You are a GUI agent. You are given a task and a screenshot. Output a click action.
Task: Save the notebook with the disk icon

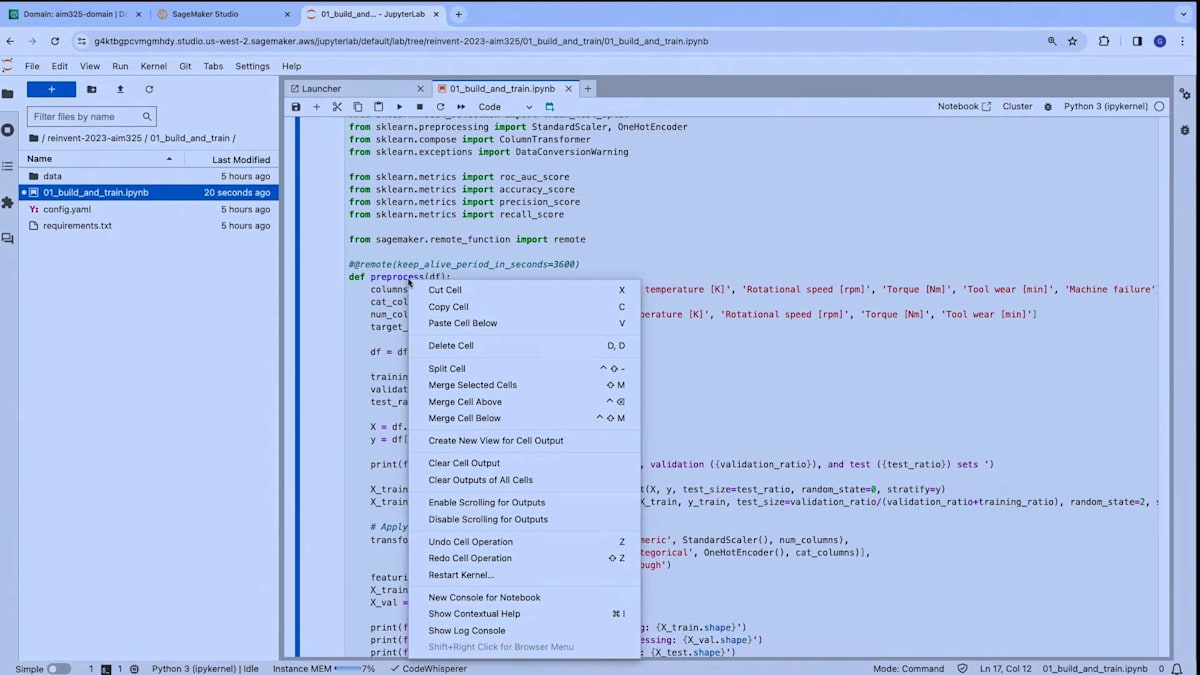[296, 107]
